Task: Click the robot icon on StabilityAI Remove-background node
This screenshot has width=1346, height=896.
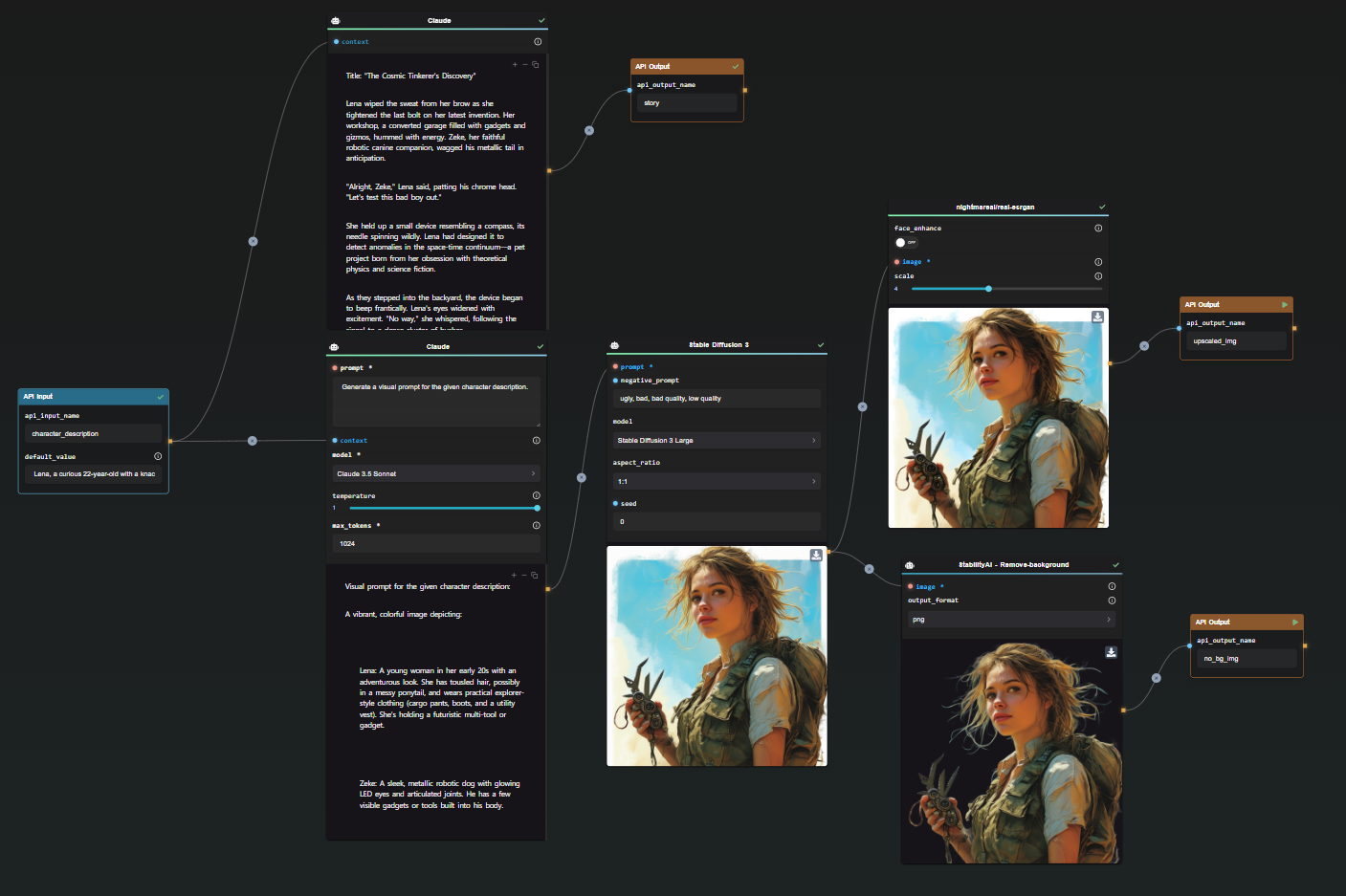Action: [909, 565]
